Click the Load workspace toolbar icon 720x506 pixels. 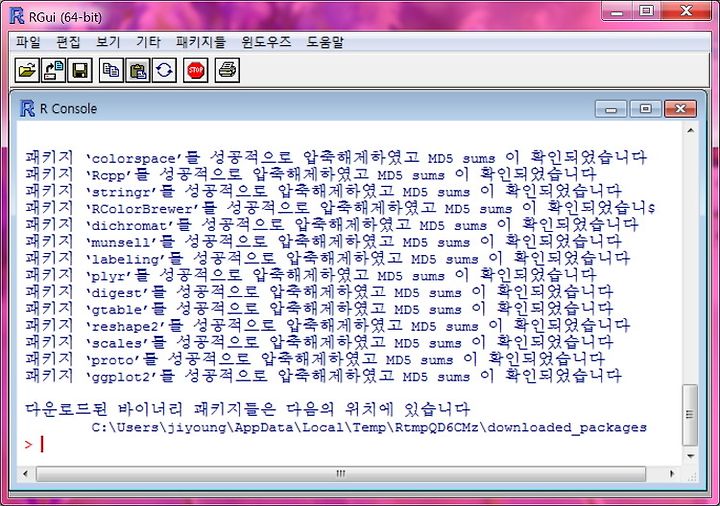click(x=53, y=70)
